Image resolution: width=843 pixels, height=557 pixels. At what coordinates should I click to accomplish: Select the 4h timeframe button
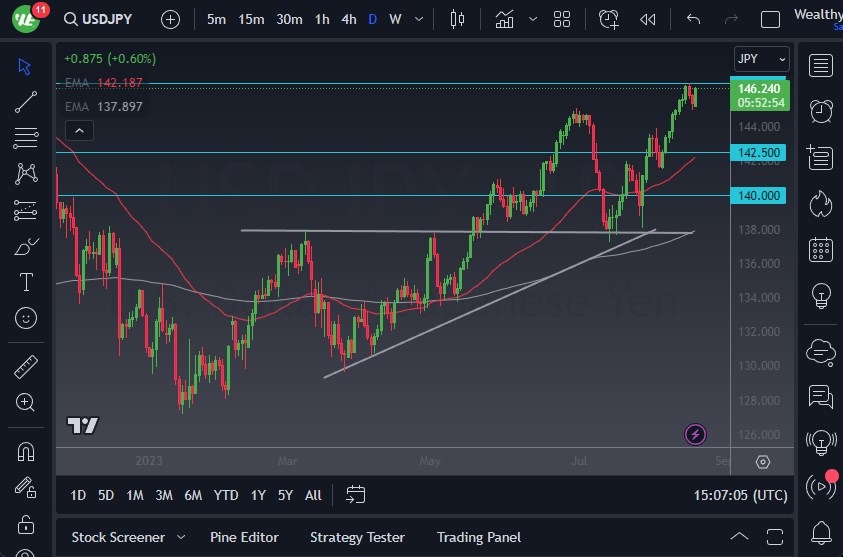click(348, 19)
